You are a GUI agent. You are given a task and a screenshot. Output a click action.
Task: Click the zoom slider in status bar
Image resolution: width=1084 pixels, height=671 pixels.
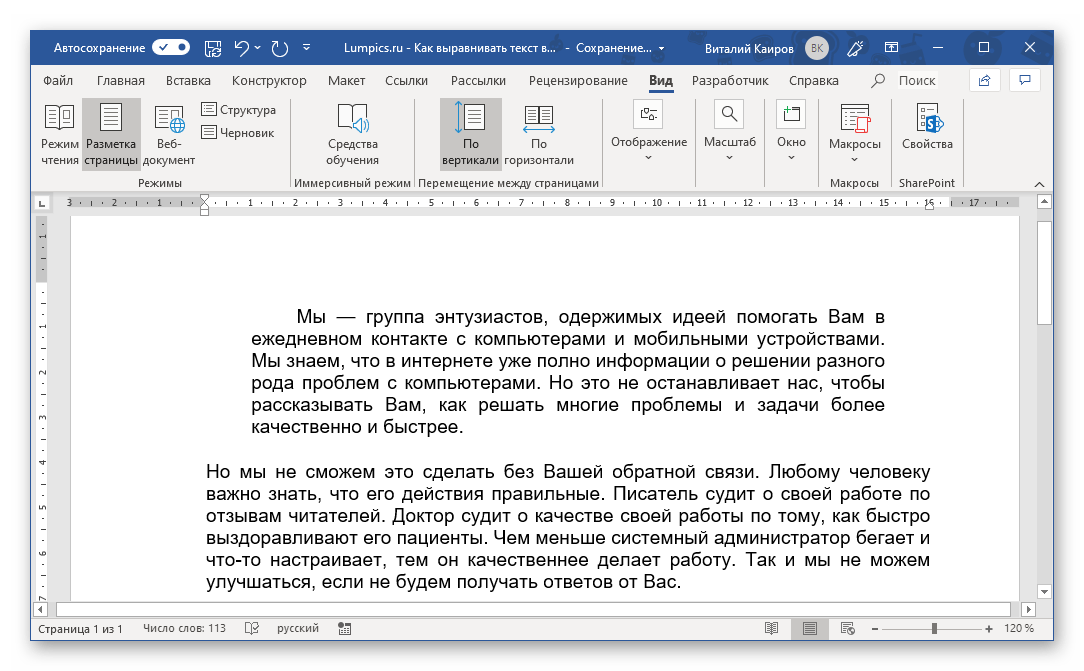[934, 629]
